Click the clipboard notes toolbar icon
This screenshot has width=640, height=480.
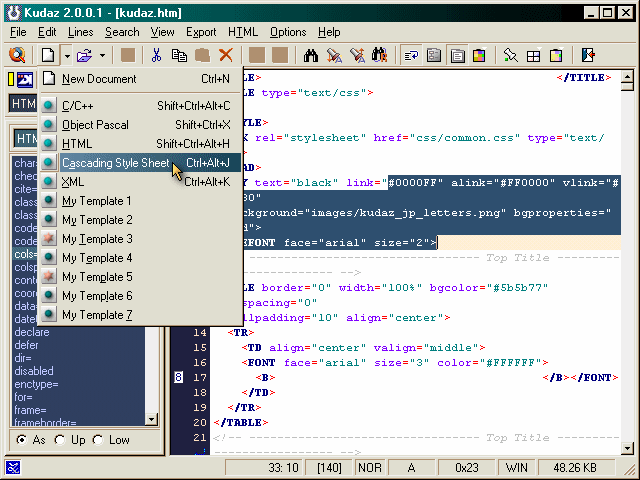556,55
